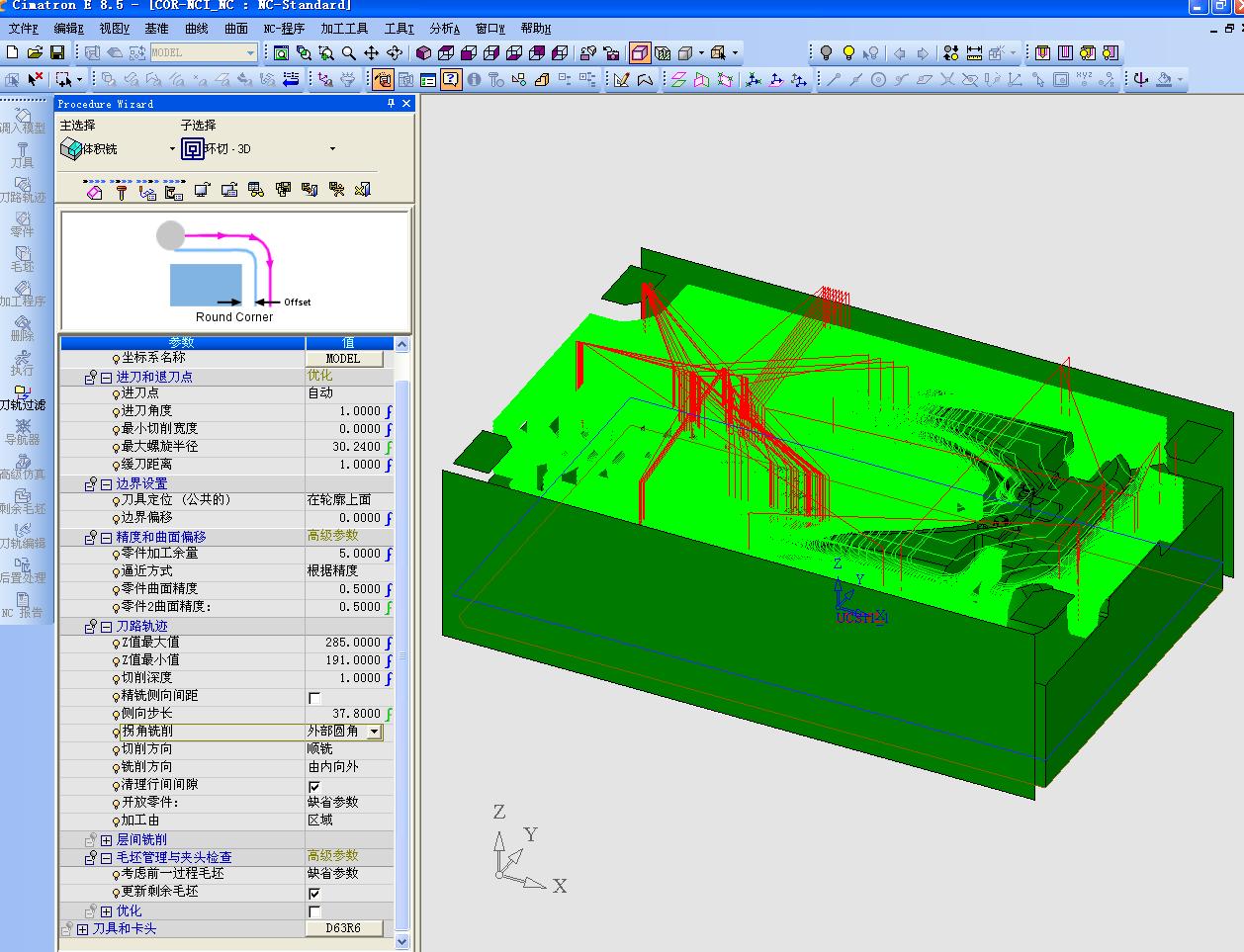1244x952 pixels.
Task: Click the 切削深度 value field
Action: pyautogui.click(x=344, y=678)
